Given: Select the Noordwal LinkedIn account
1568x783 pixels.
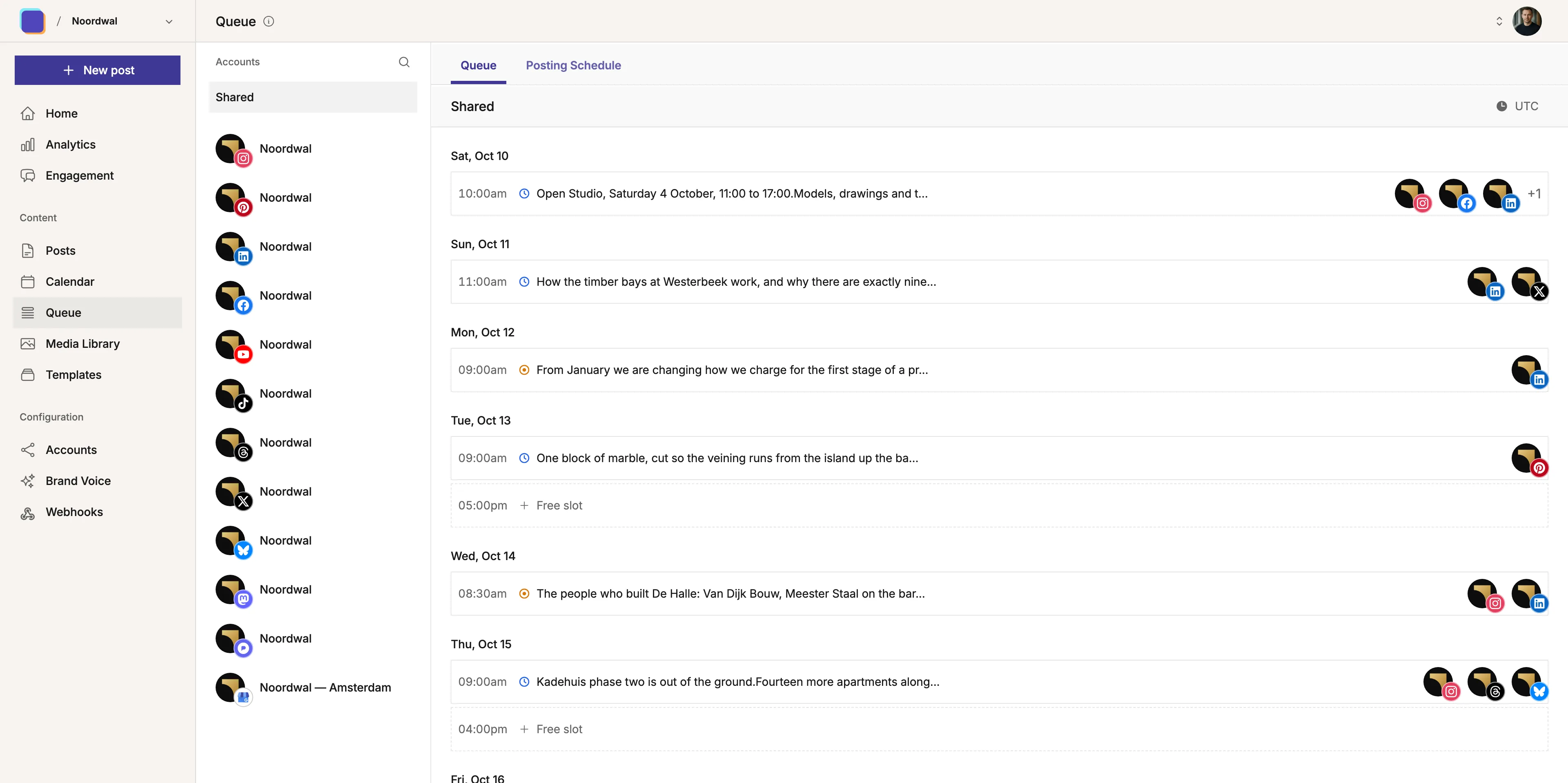Looking at the screenshot, I should [x=313, y=247].
